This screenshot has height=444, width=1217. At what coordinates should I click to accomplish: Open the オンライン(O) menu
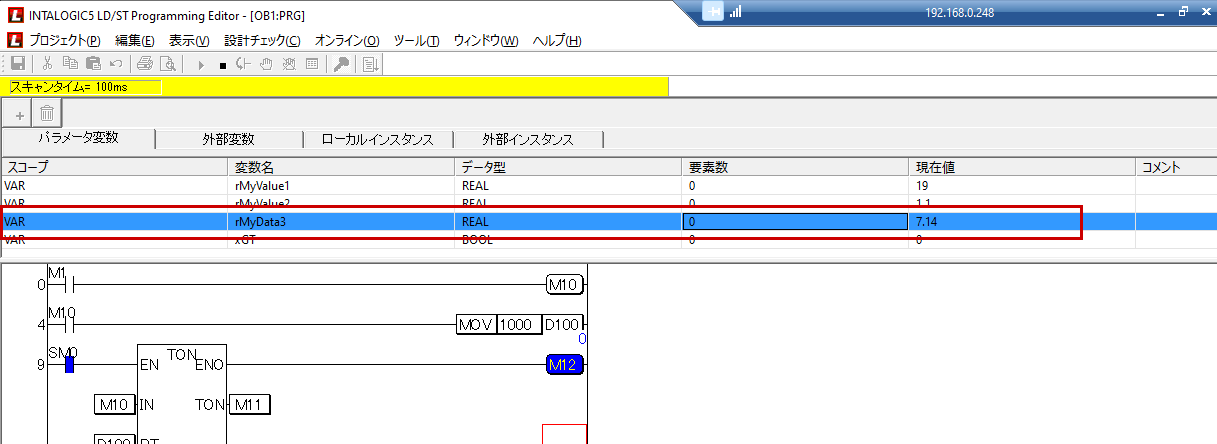(347, 40)
